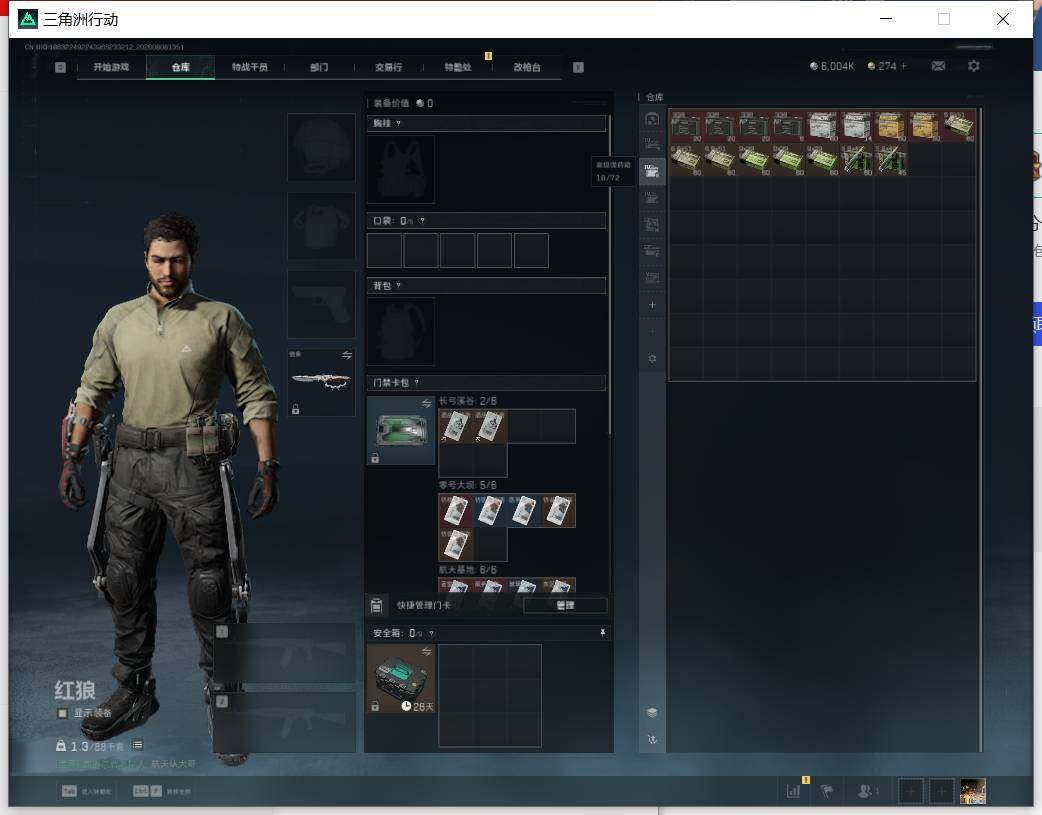
Task: Show help for 门禁卡包 section
Action: pyautogui.click(x=417, y=382)
